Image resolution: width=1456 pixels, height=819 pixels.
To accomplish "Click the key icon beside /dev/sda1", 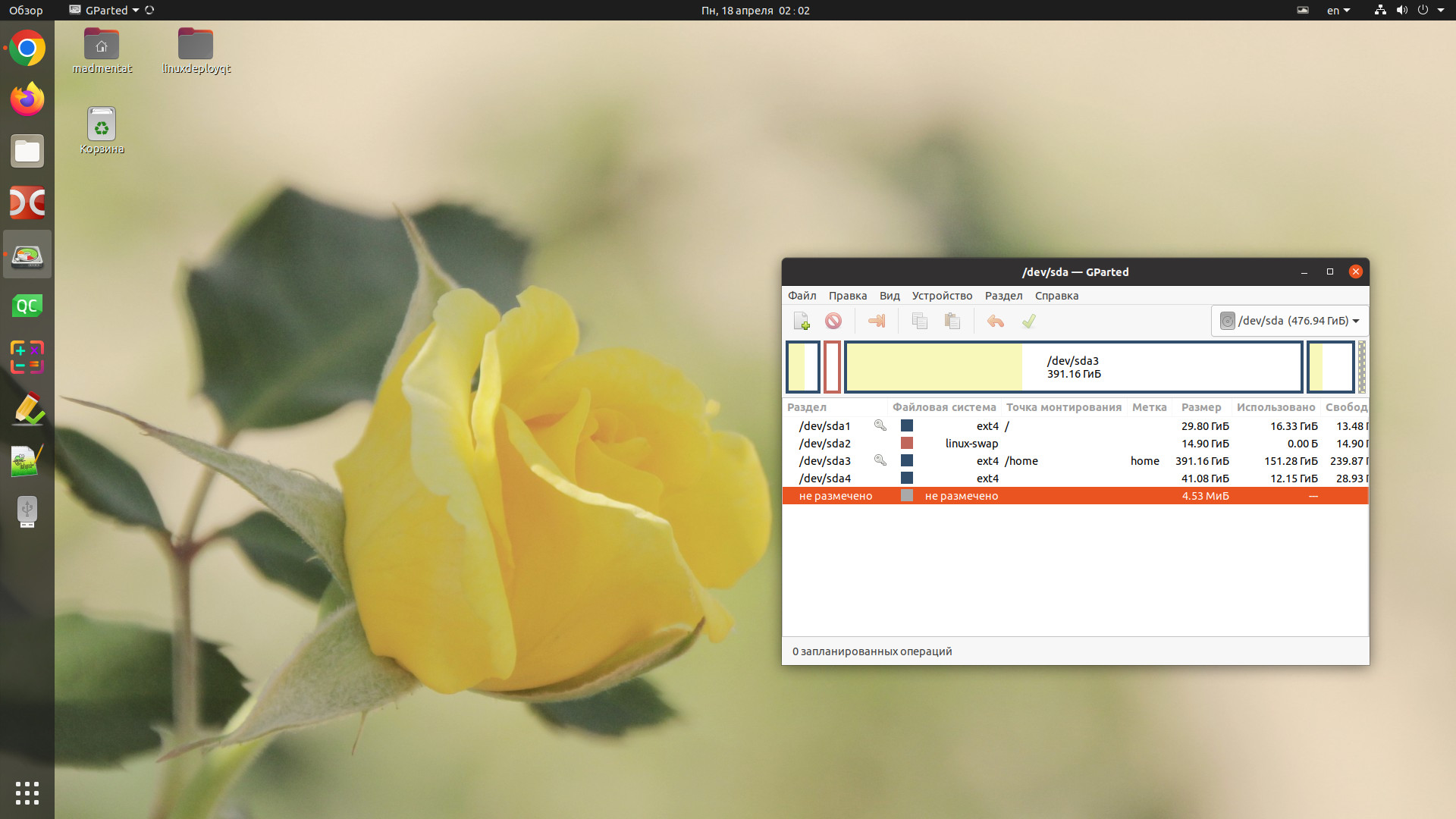I will (x=880, y=425).
